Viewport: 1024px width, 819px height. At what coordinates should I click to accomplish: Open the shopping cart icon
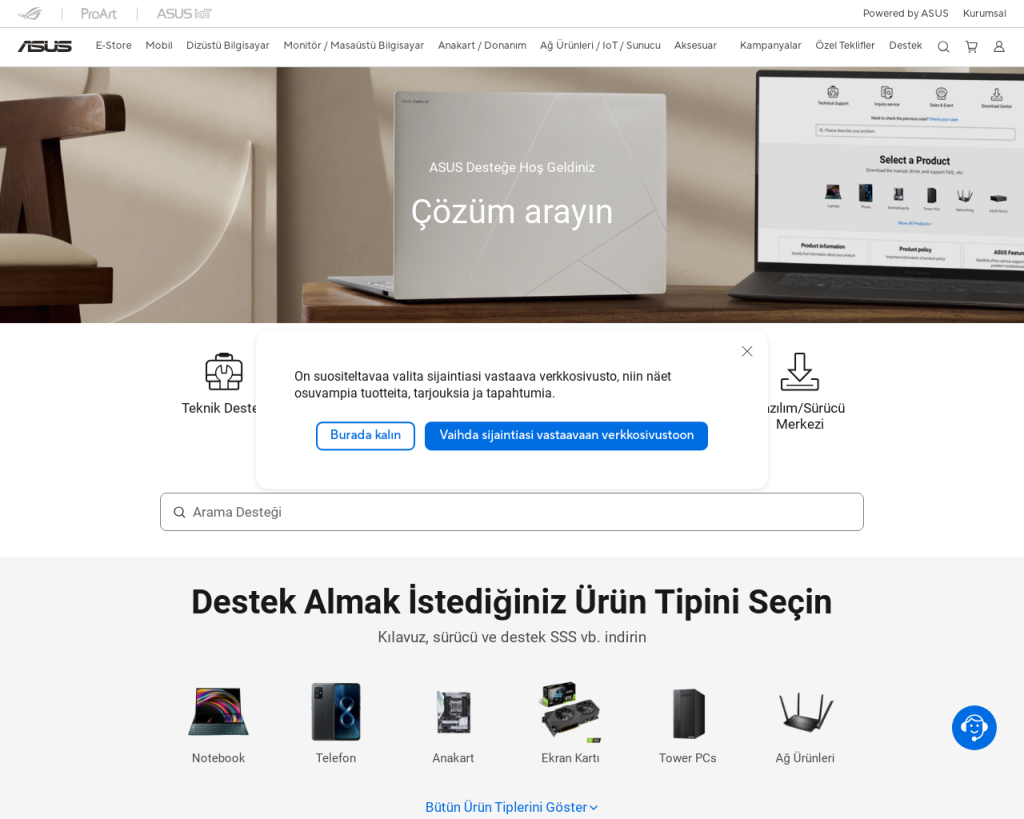[x=972, y=47]
